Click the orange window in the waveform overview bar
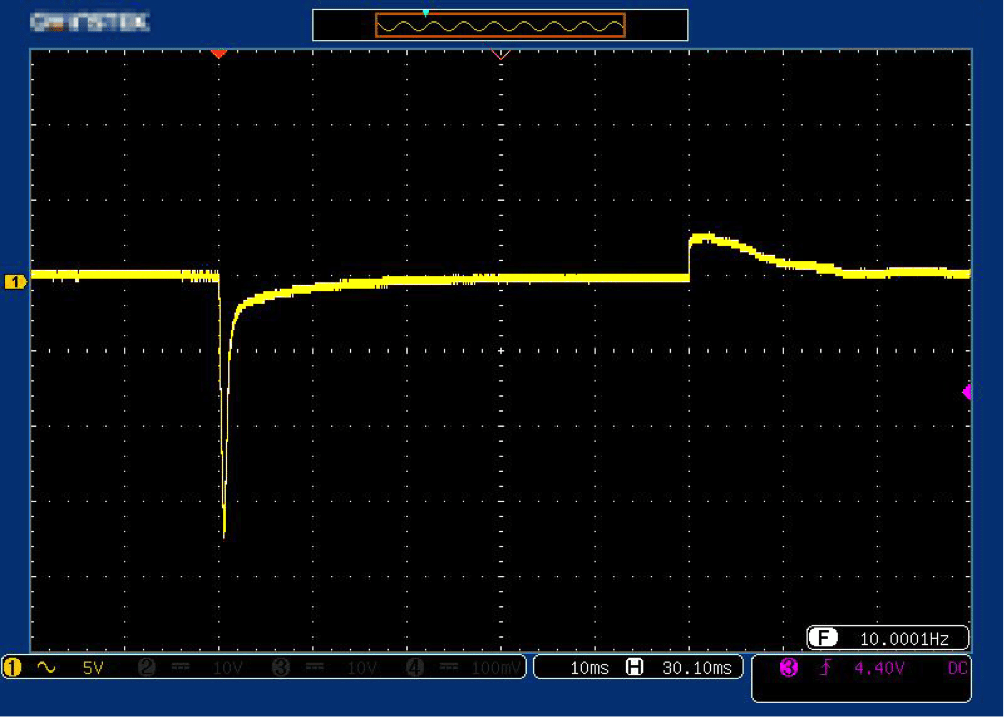 pyautogui.click(x=499, y=25)
